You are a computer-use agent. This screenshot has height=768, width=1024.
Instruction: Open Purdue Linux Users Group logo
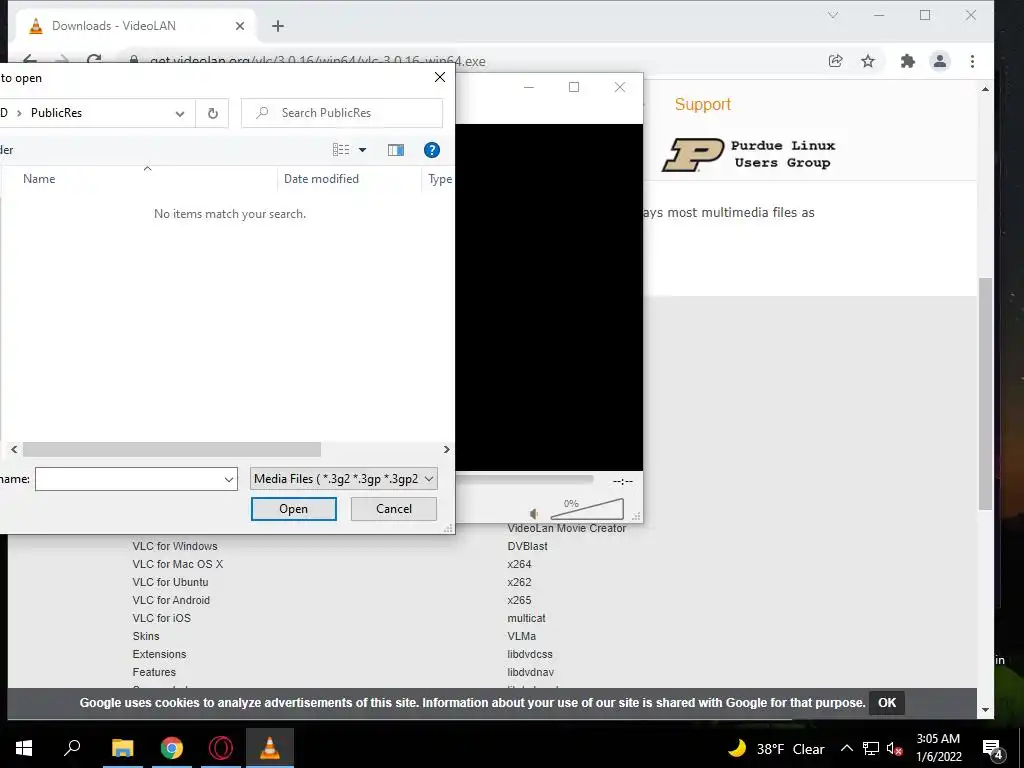coord(748,154)
